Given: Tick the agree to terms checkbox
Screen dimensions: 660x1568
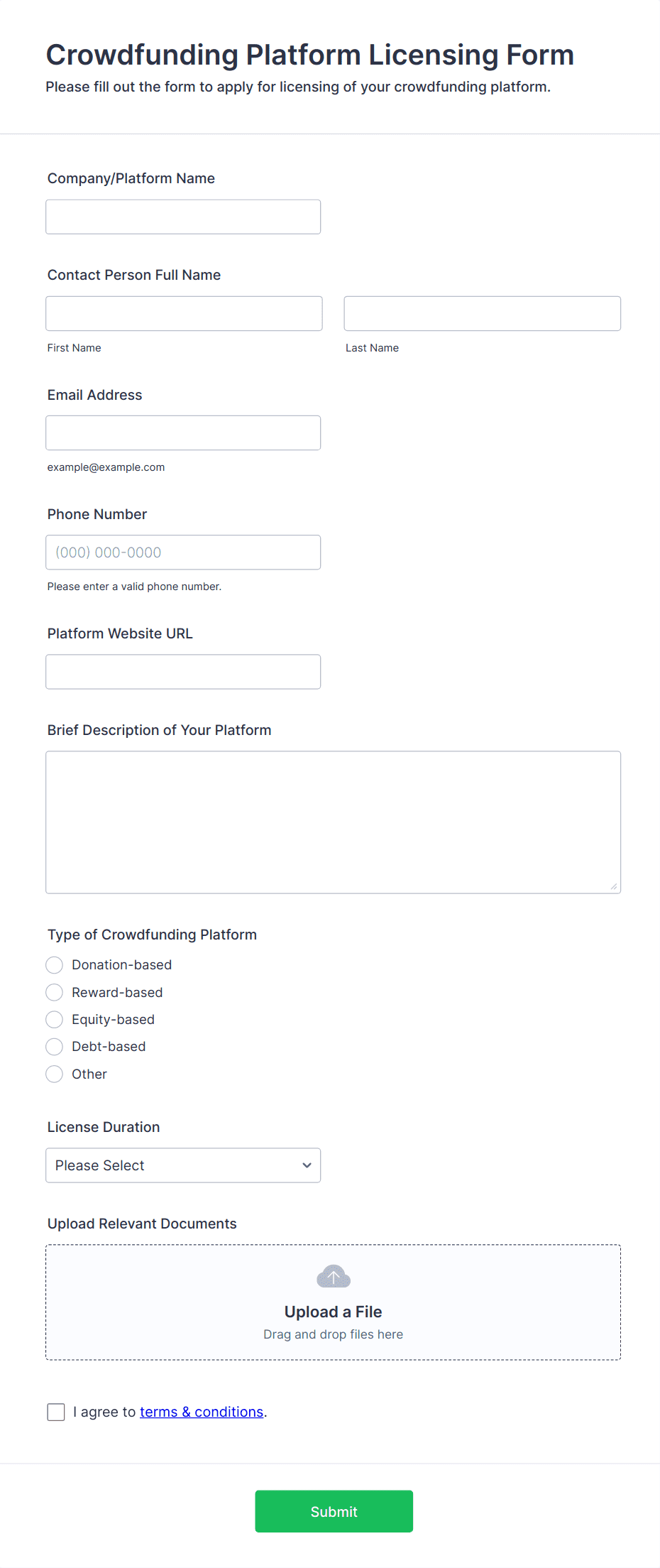Looking at the screenshot, I should pos(56,1412).
